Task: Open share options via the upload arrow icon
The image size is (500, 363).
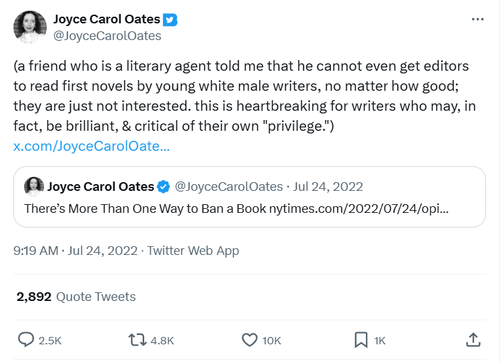Action: click(x=473, y=340)
